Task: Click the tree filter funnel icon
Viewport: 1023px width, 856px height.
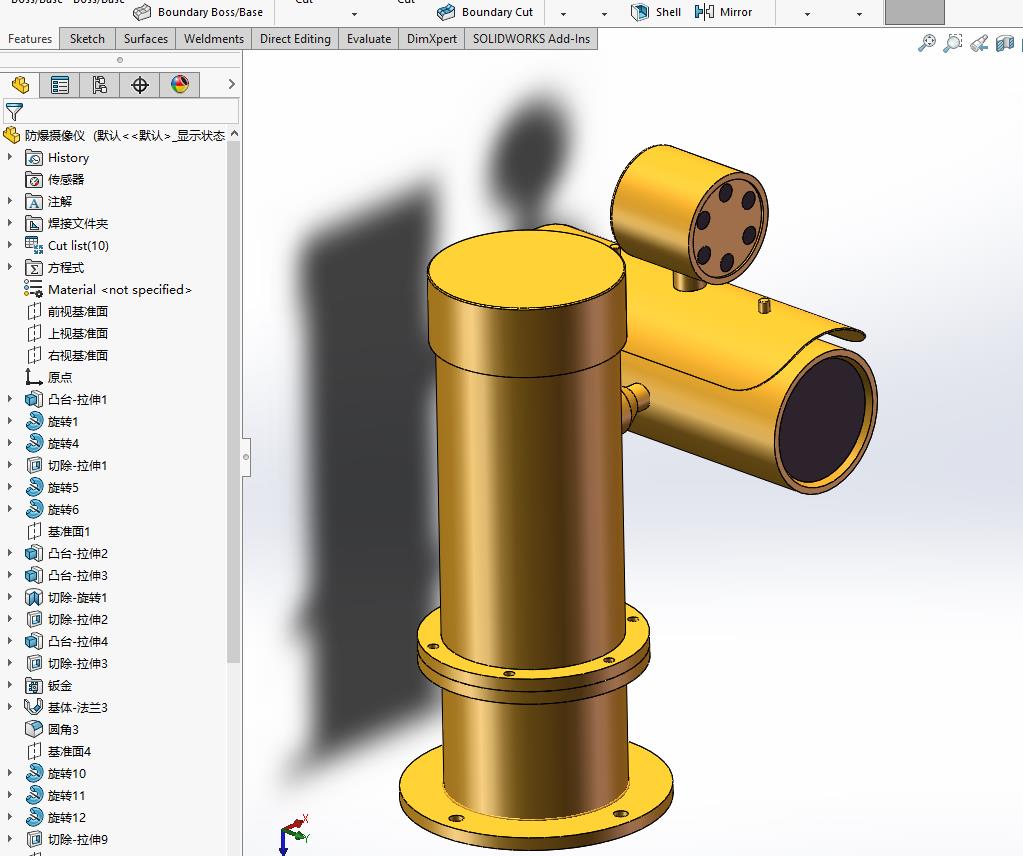Action: click(14, 112)
